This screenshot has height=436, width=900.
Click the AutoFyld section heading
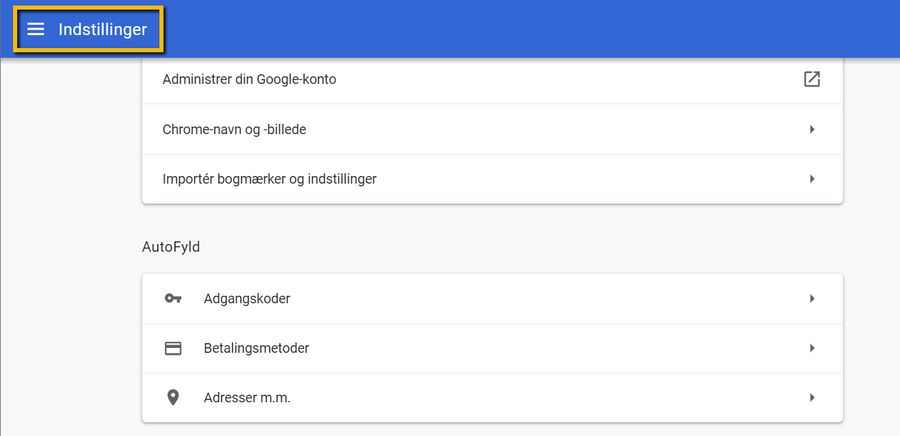pos(171,248)
